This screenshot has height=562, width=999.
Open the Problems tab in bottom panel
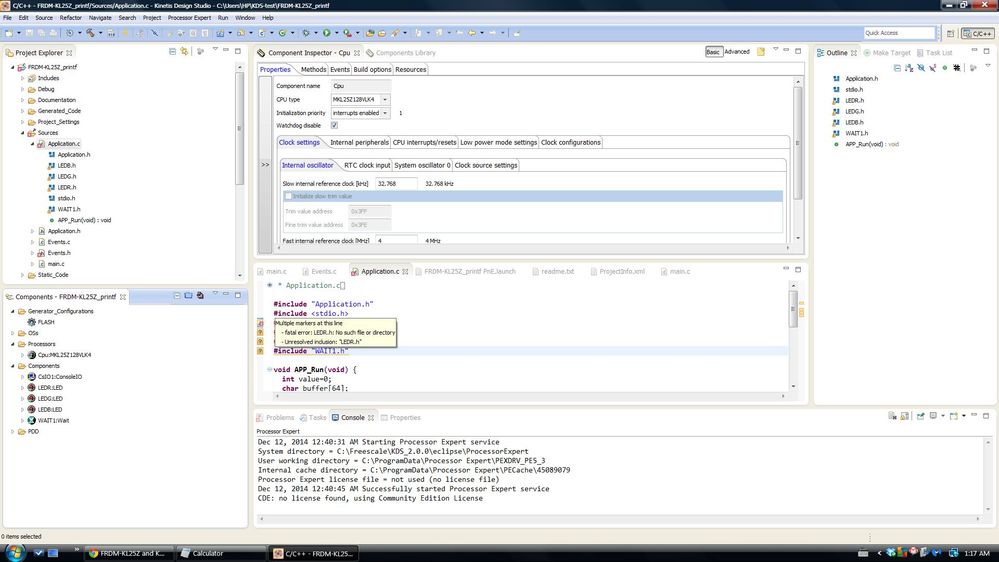point(275,417)
